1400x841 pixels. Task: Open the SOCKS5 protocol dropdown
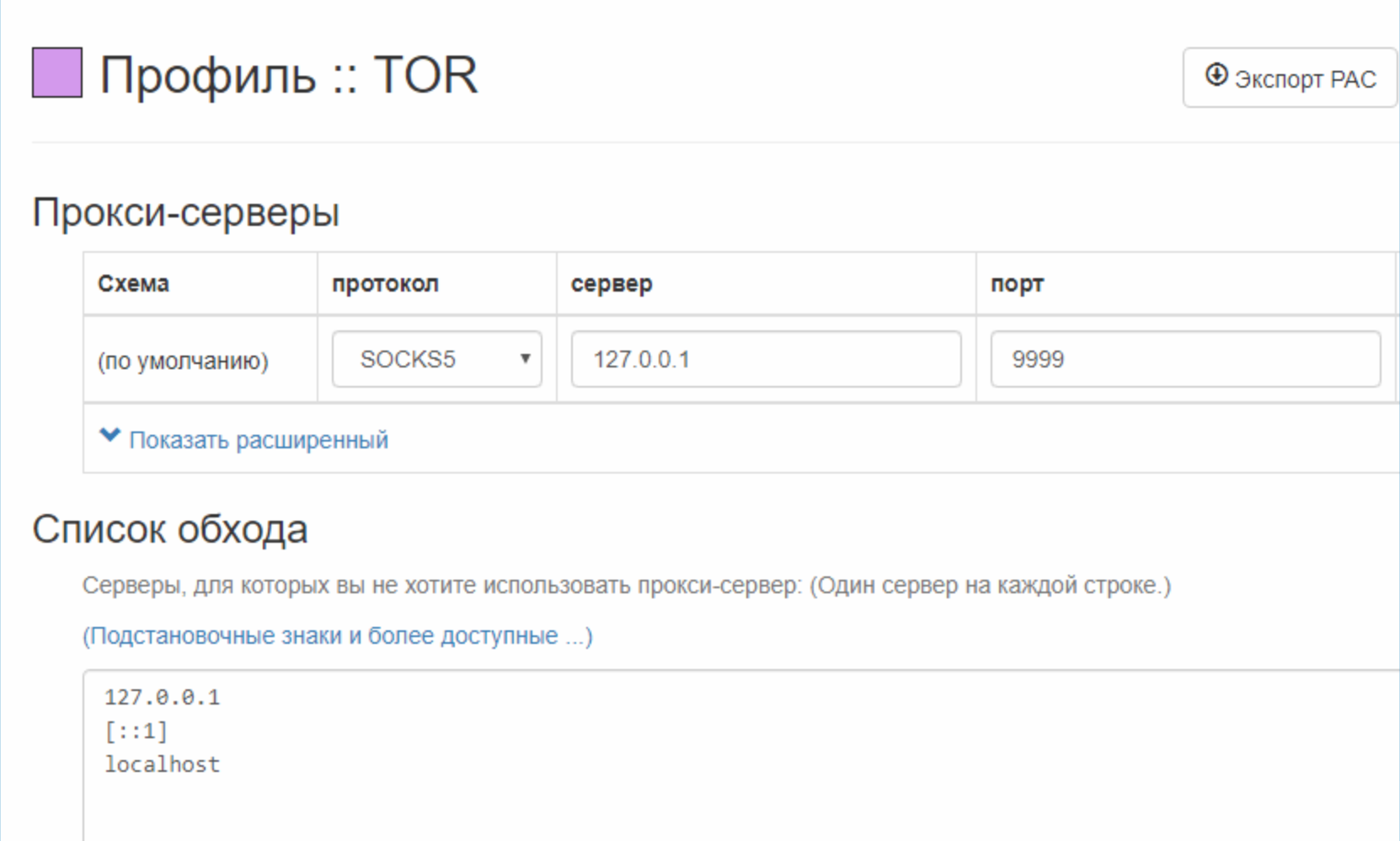coord(436,359)
